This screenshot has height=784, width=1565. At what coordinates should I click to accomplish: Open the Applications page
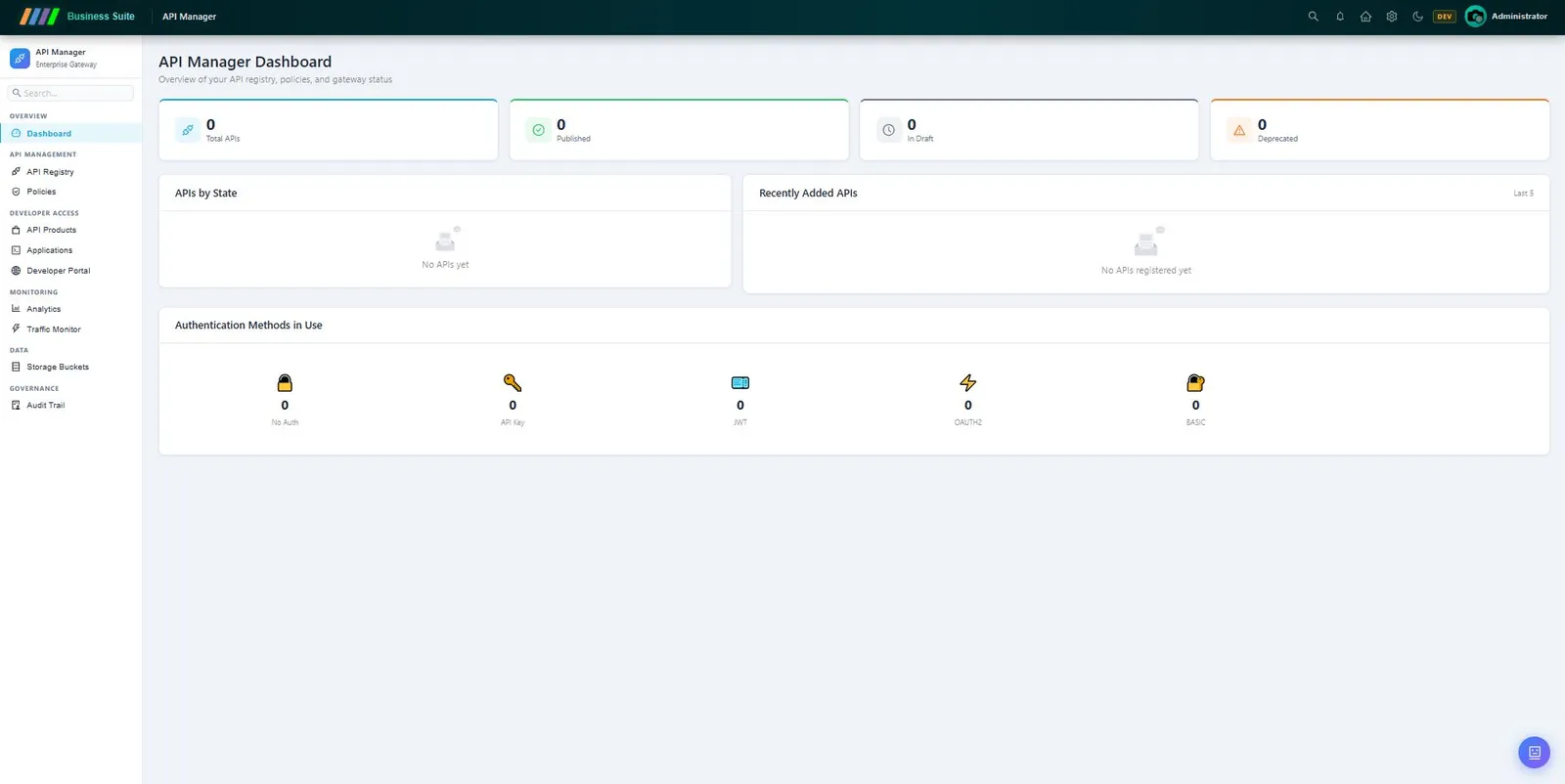70,250
